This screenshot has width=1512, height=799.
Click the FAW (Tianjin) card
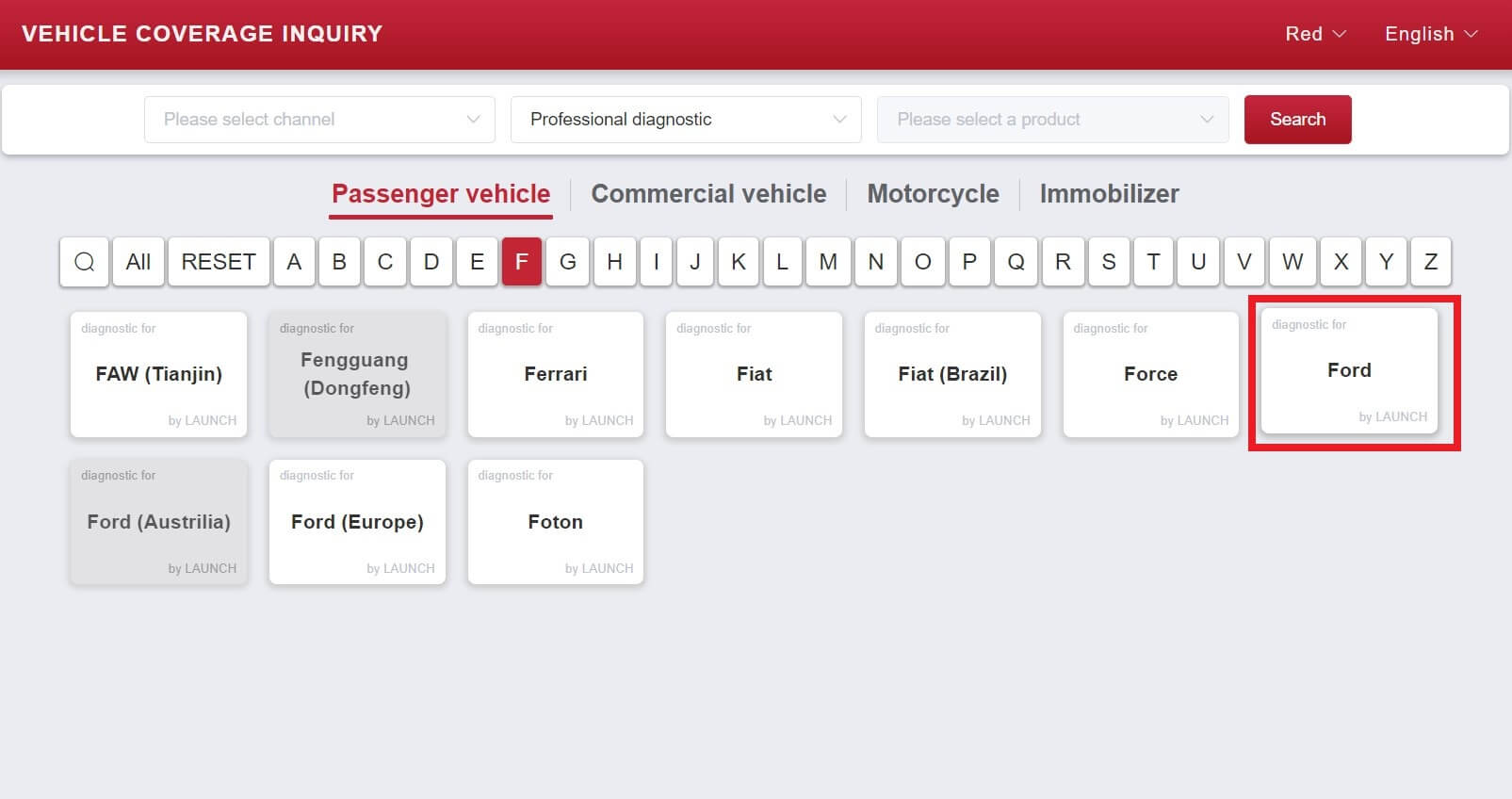(158, 375)
